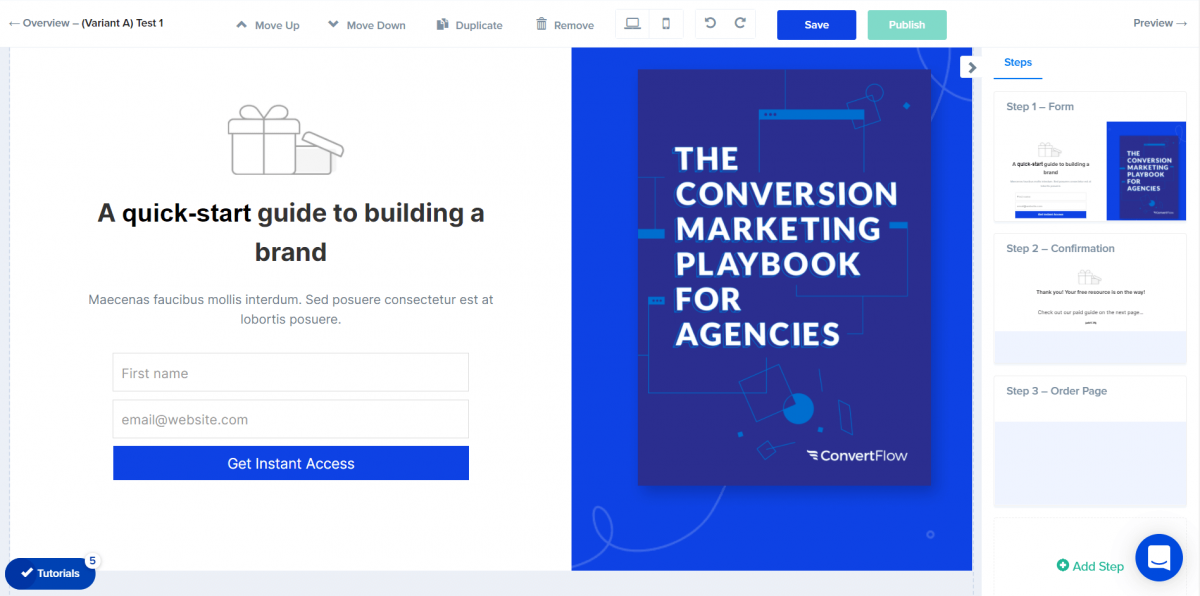Select the Move Down icon
The image size is (1200, 596).
(x=333, y=24)
